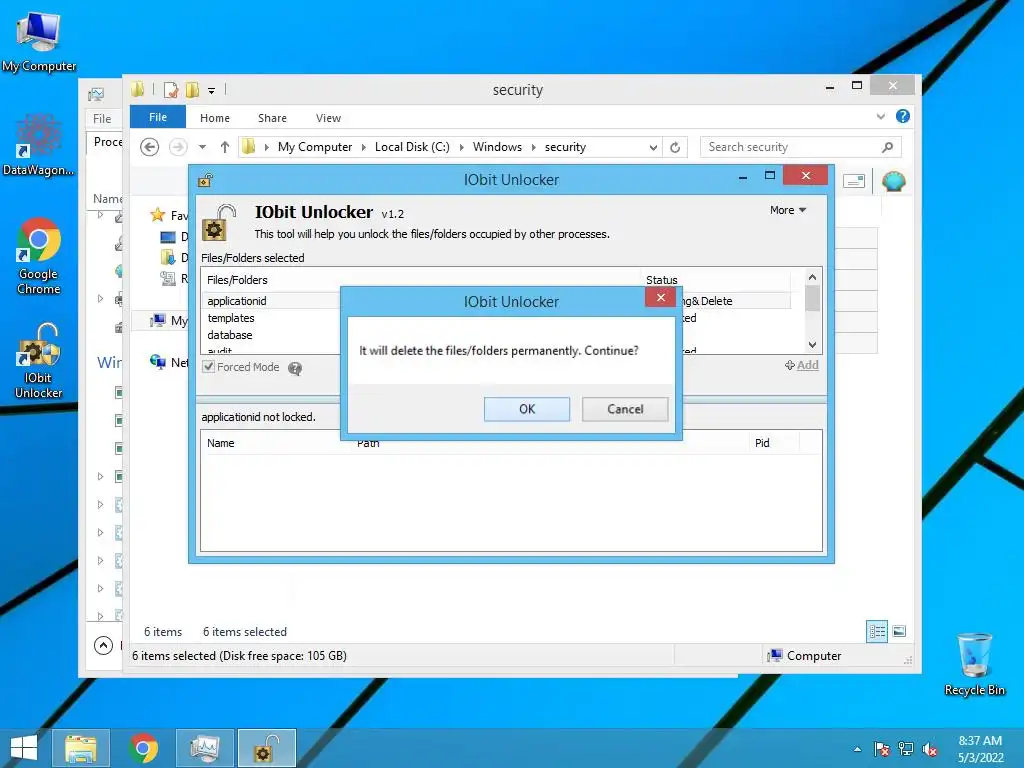Screen dimensions: 1024x768
Task: Click the Name column header in process list
Action: (221, 443)
